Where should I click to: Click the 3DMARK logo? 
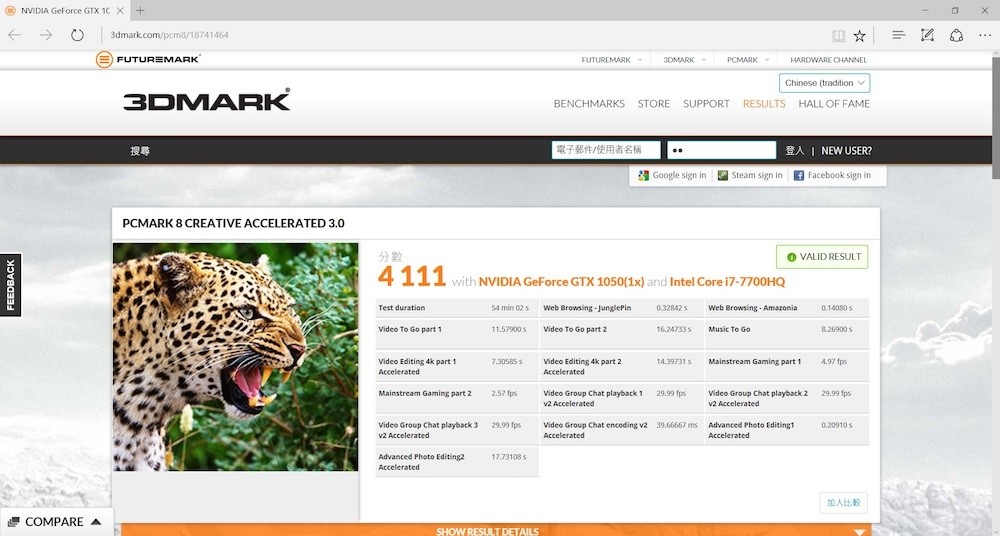pyautogui.click(x=207, y=100)
